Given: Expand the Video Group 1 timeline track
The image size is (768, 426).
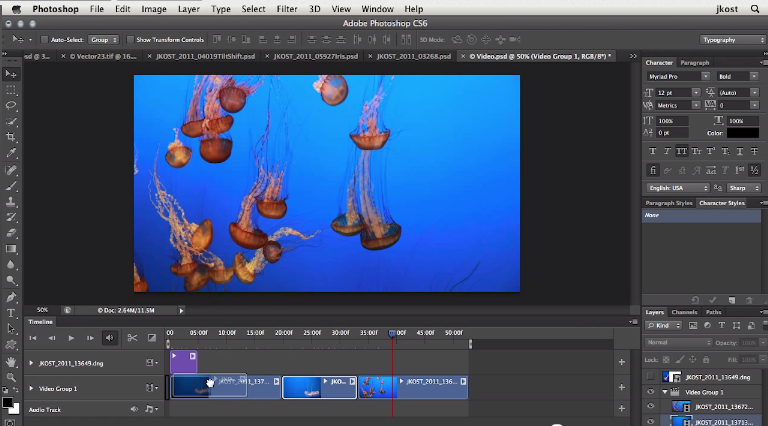Looking at the screenshot, I should point(31,388).
